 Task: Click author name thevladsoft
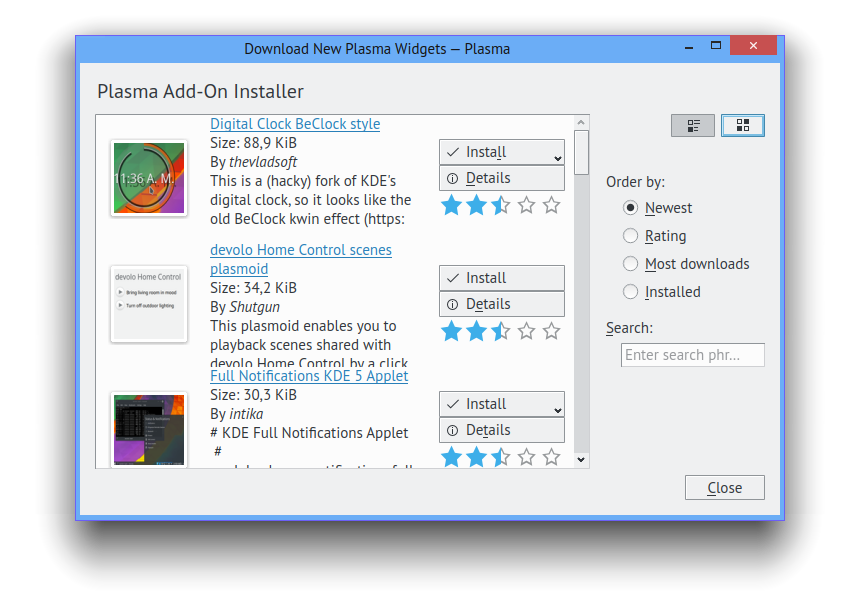point(263,162)
